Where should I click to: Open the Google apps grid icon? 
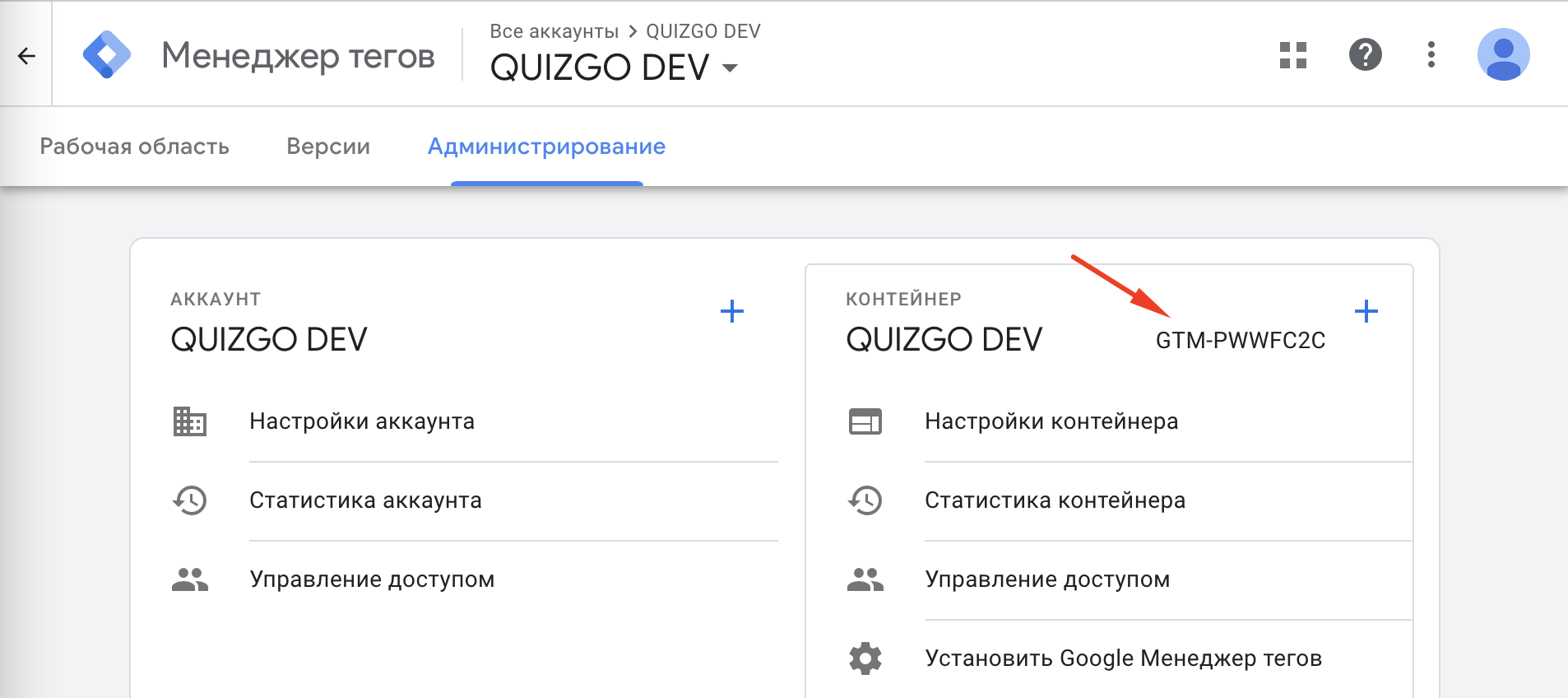1293,55
